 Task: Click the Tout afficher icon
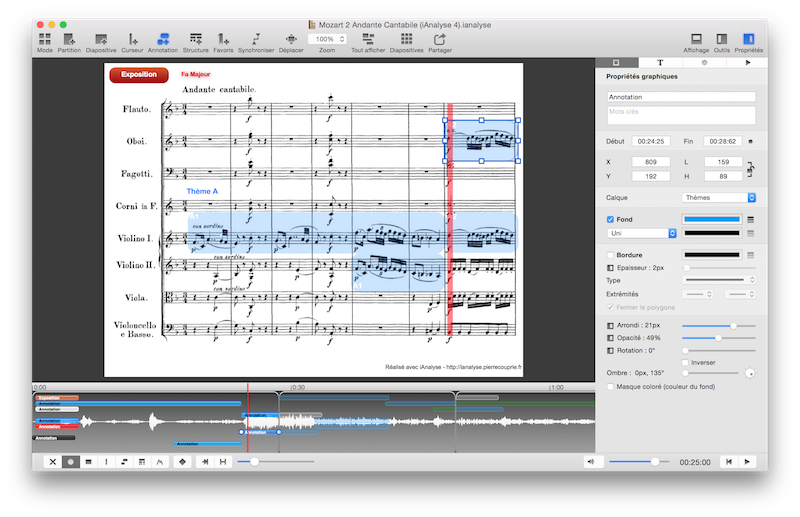pyautogui.click(x=368, y=39)
